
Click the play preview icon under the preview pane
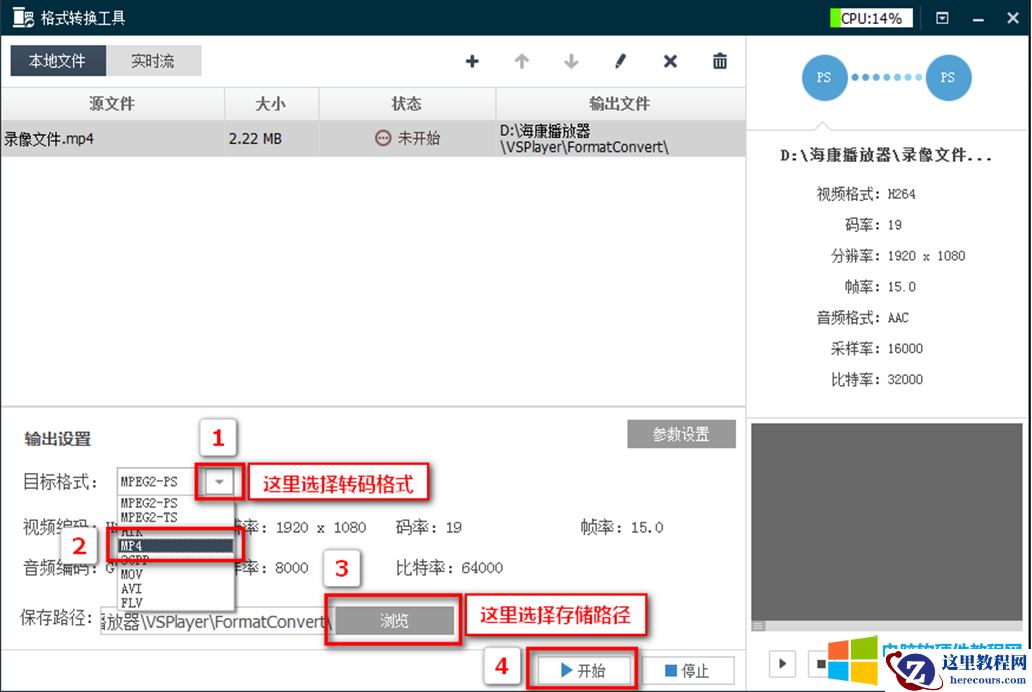tap(782, 663)
